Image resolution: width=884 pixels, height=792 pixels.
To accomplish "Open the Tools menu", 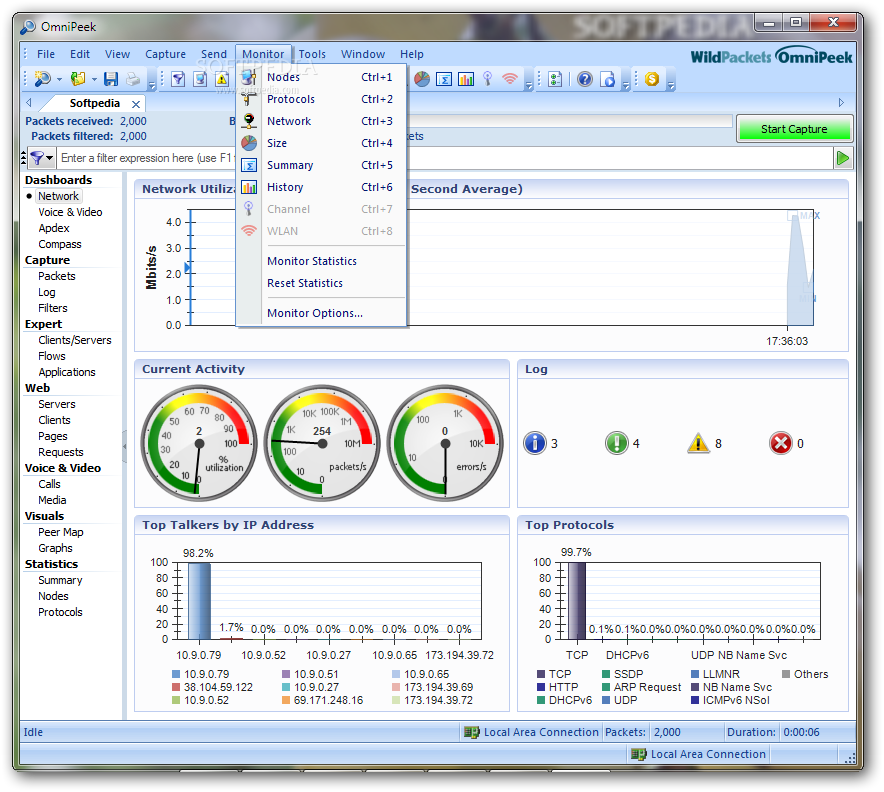I will pyautogui.click(x=312, y=54).
